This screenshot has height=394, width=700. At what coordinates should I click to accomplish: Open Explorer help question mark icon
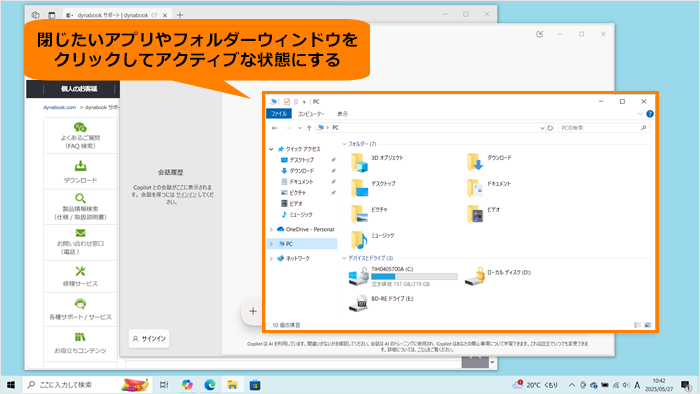tap(650, 114)
